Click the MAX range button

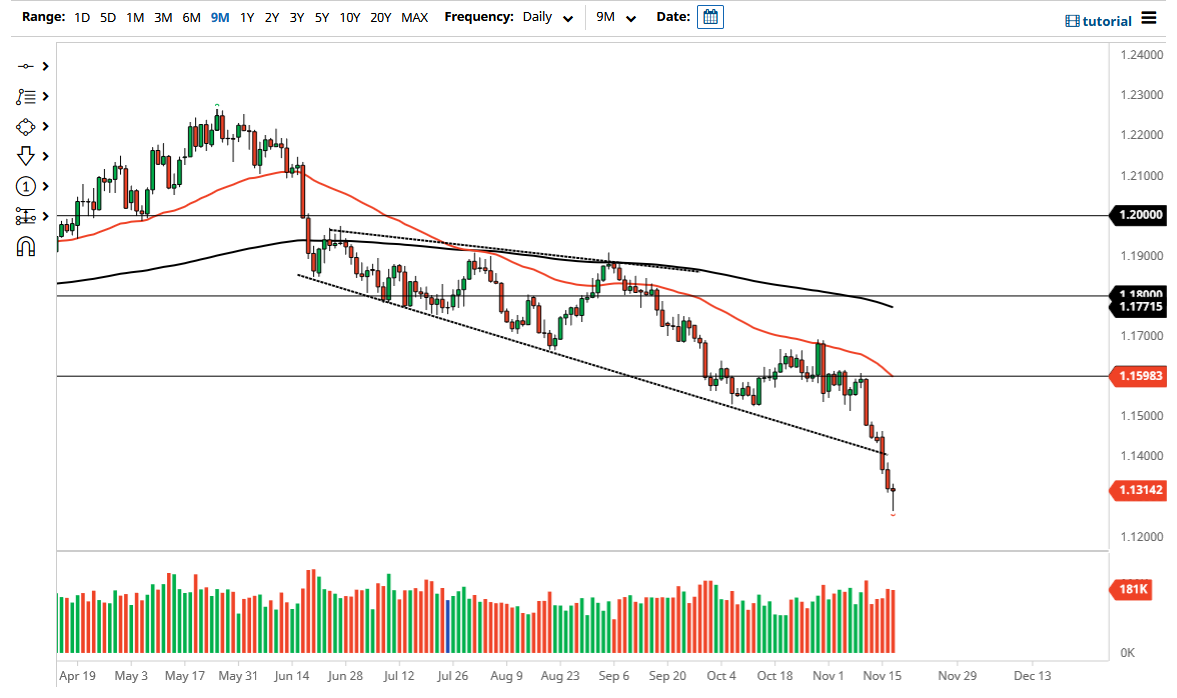(x=414, y=17)
